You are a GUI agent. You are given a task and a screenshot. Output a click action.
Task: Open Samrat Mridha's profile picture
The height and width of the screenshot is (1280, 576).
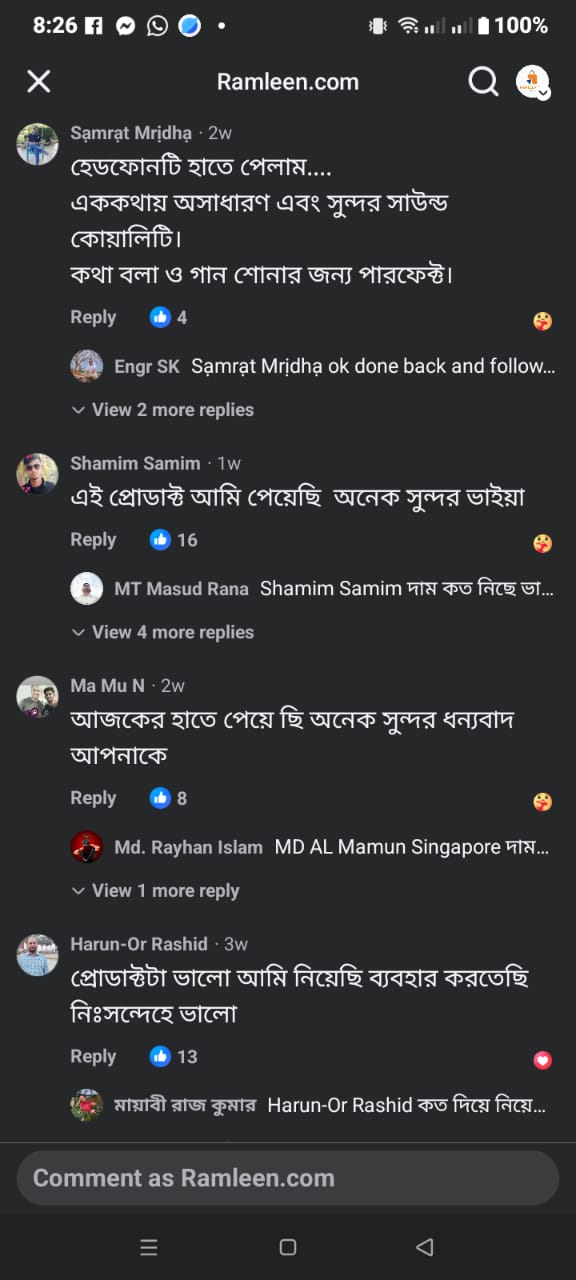pyautogui.click(x=37, y=144)
